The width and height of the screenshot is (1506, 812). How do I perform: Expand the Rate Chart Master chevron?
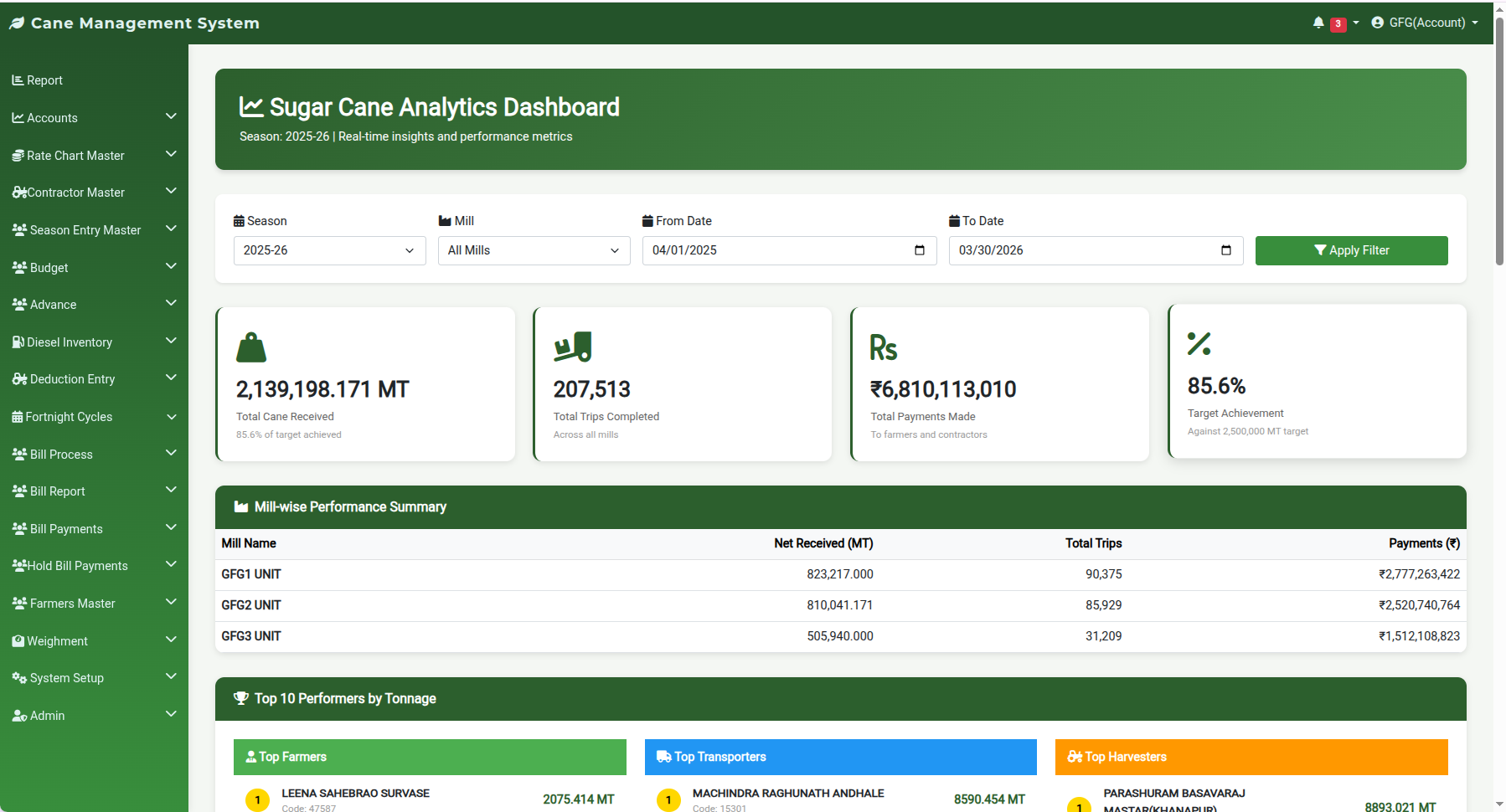click(171, 154)
